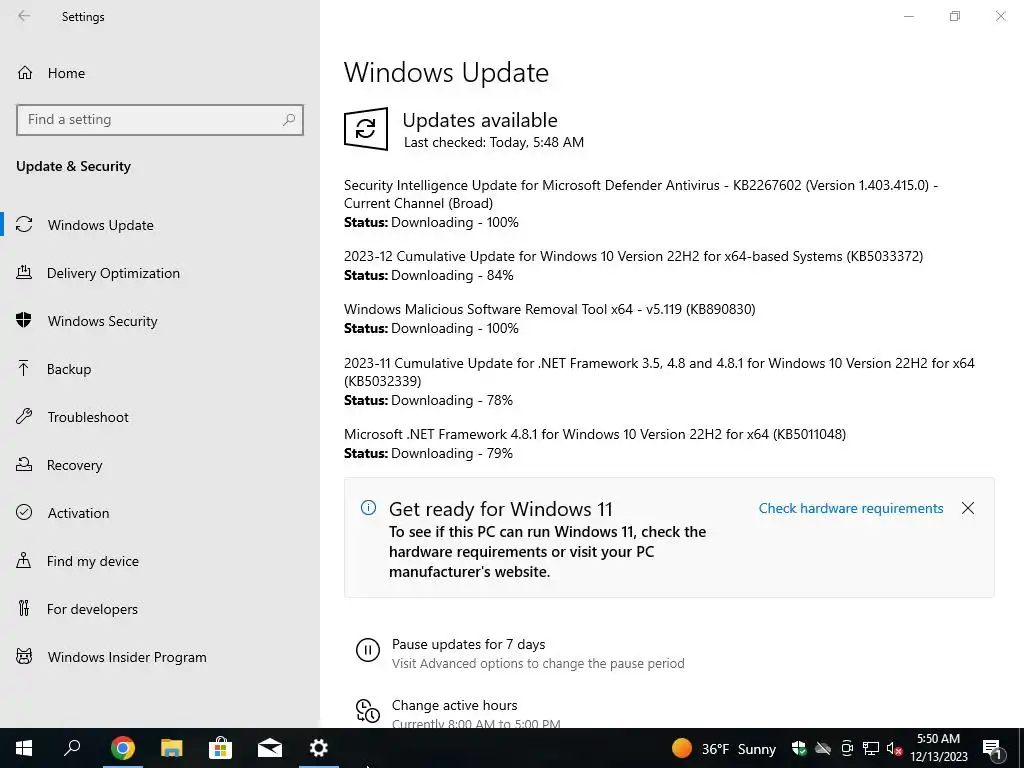The width and height of the screenshot is (1024, 768).
Task: Click Pause updates for 7 days
Action: pos(468,644)
